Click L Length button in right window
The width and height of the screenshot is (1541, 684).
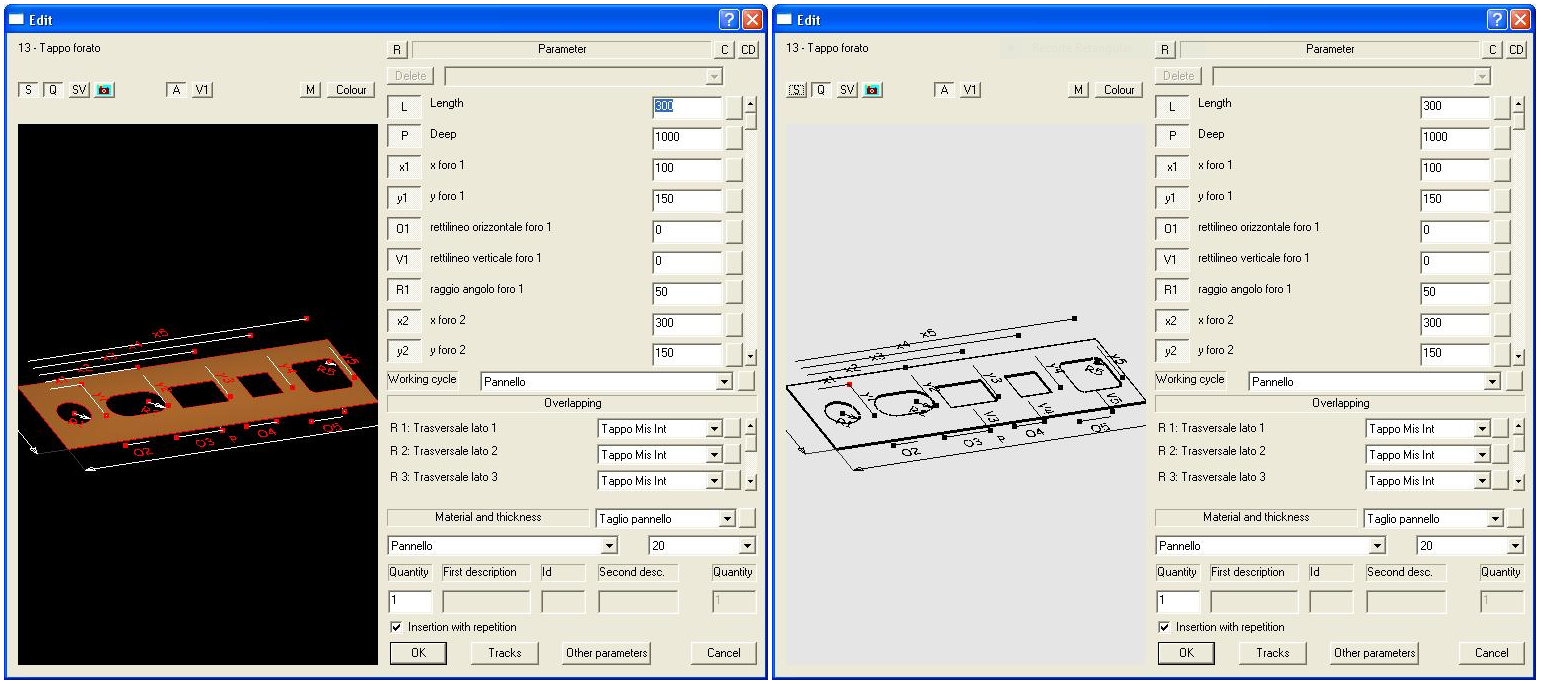click(x=1172, y=106)
